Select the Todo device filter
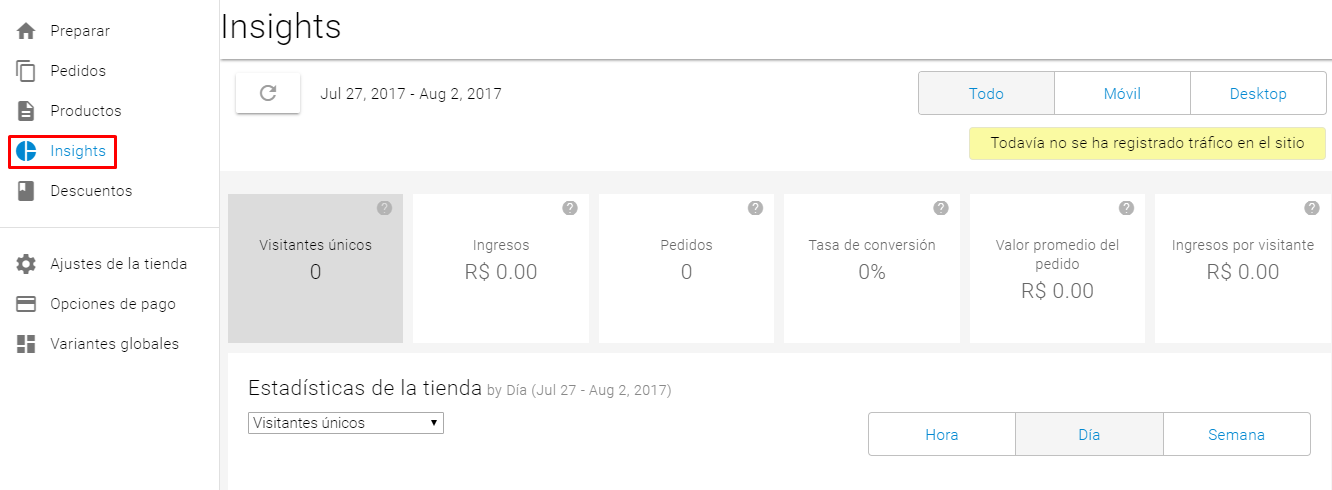This screenshot has height=490, width=1332. 986,94
